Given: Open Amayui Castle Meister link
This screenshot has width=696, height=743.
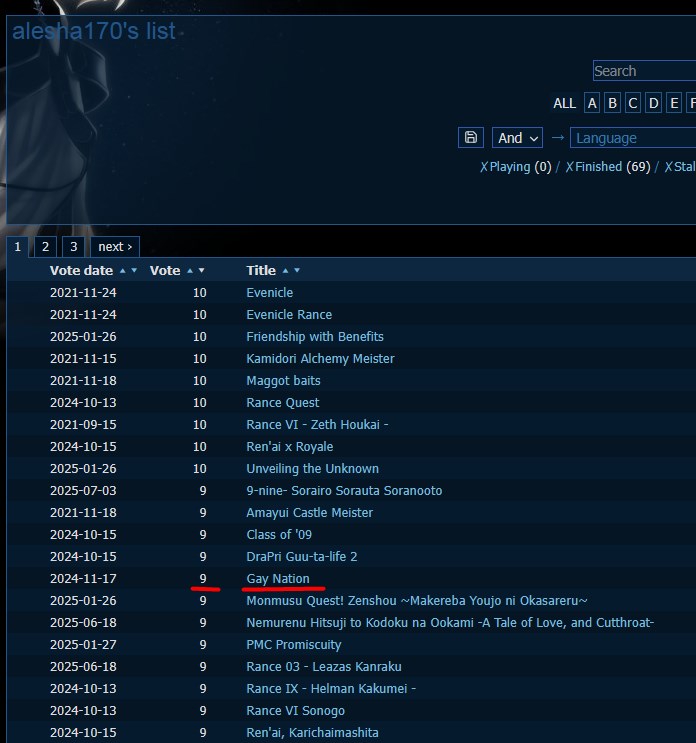Looking at the screenshot, I should click(309, 512).
